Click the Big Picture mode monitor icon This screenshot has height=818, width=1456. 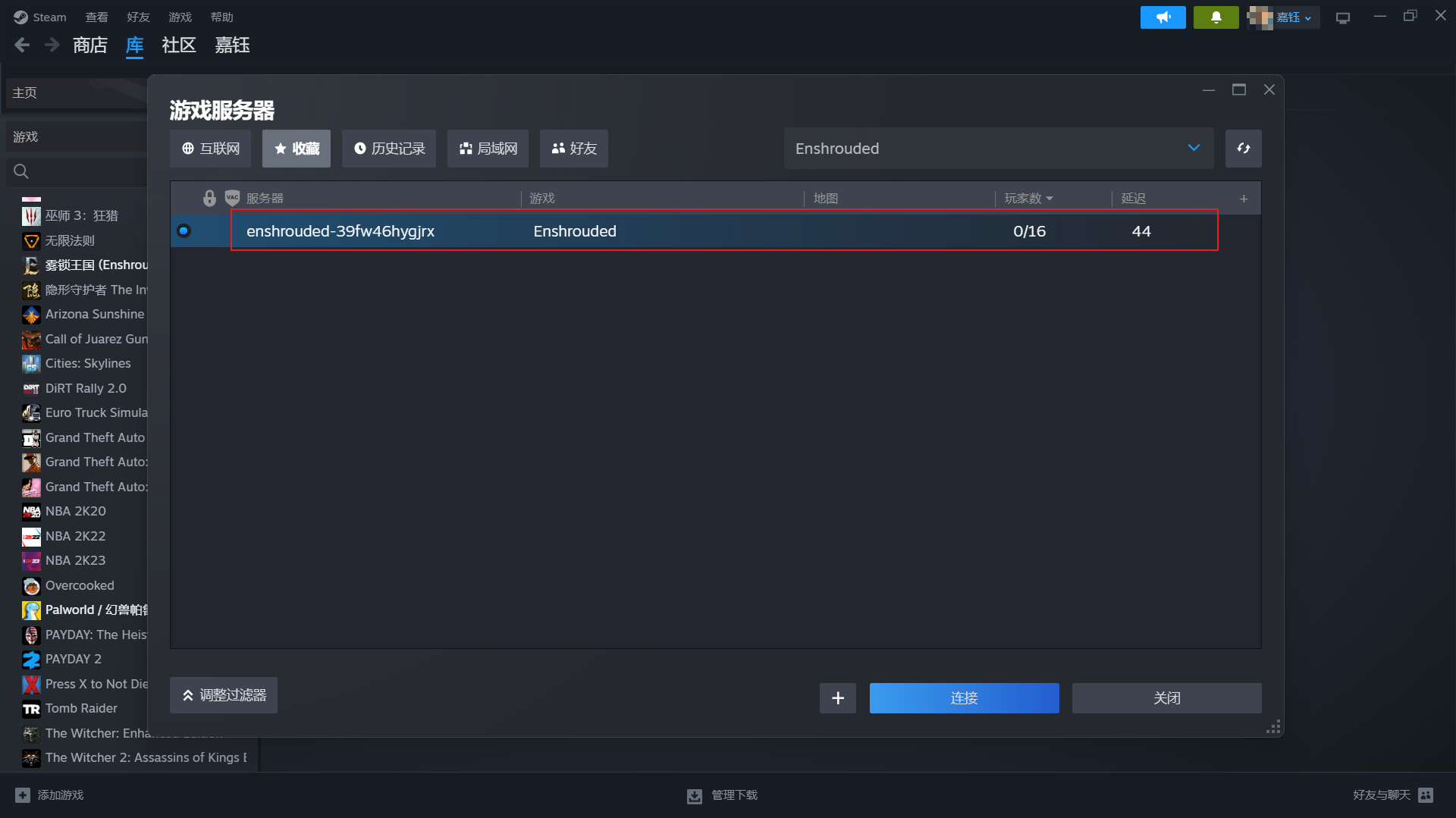[x=1343, y=17]
